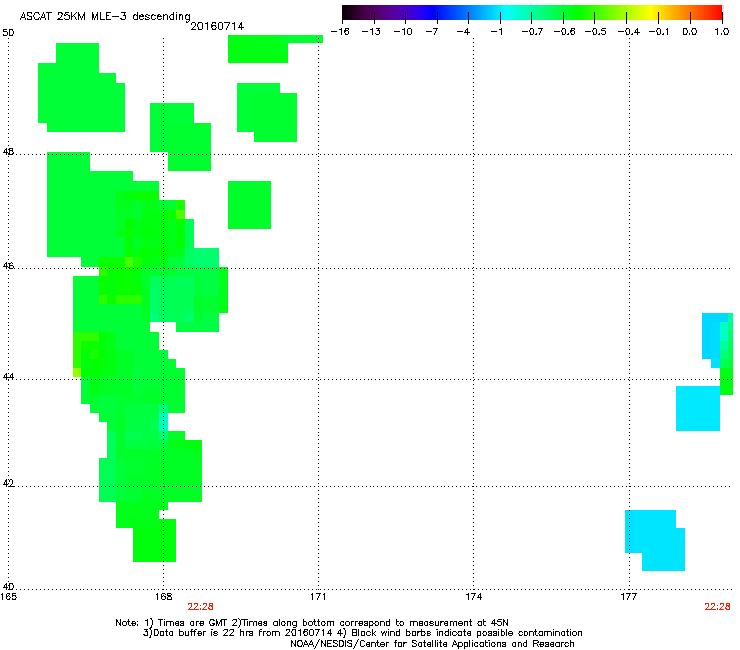The width and height of the screenshot is (740, 650).
Task: Click colorbar label -0.5
Action: pos(595,32)
